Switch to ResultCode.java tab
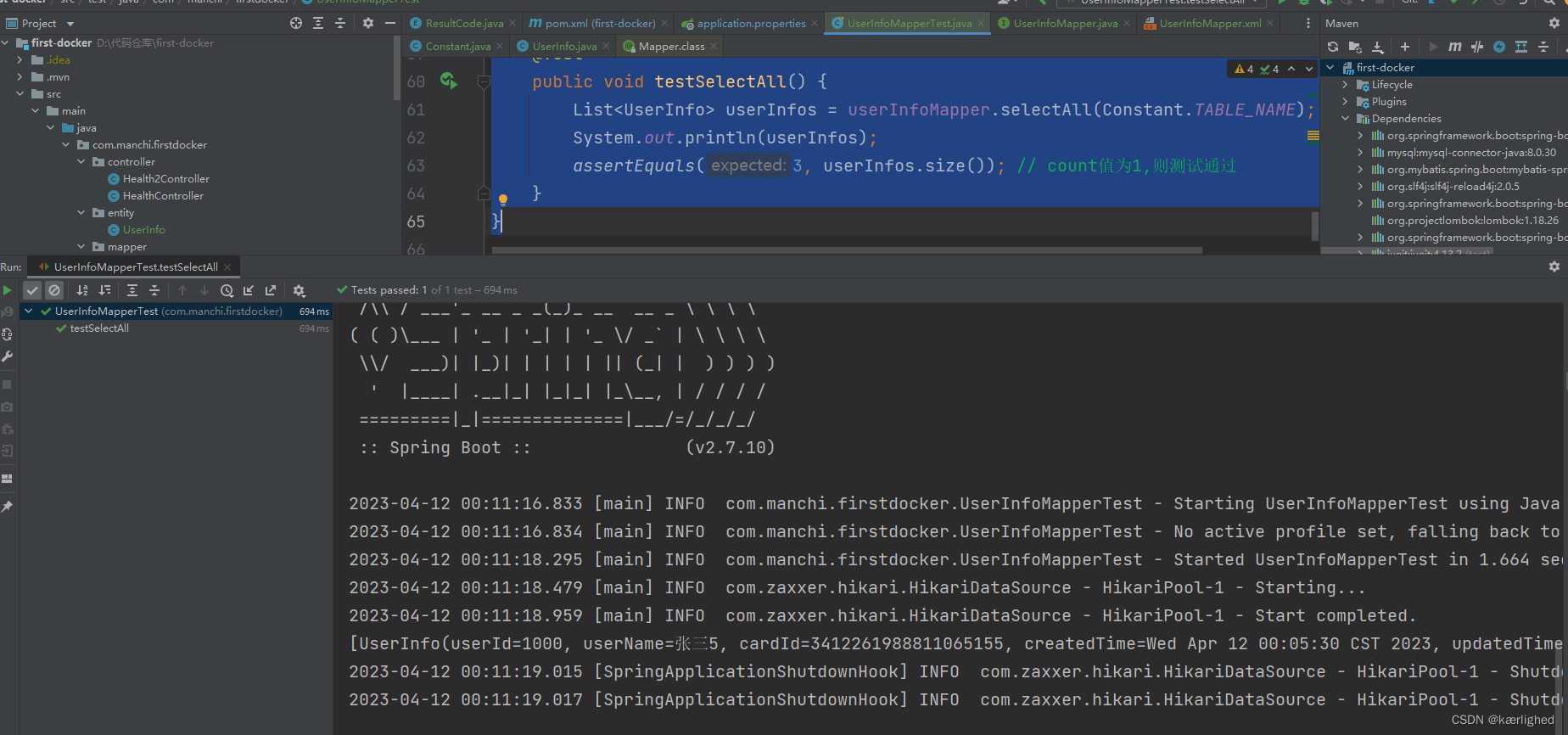Screen dimensions: 1568x735 (x=463, y=23)
